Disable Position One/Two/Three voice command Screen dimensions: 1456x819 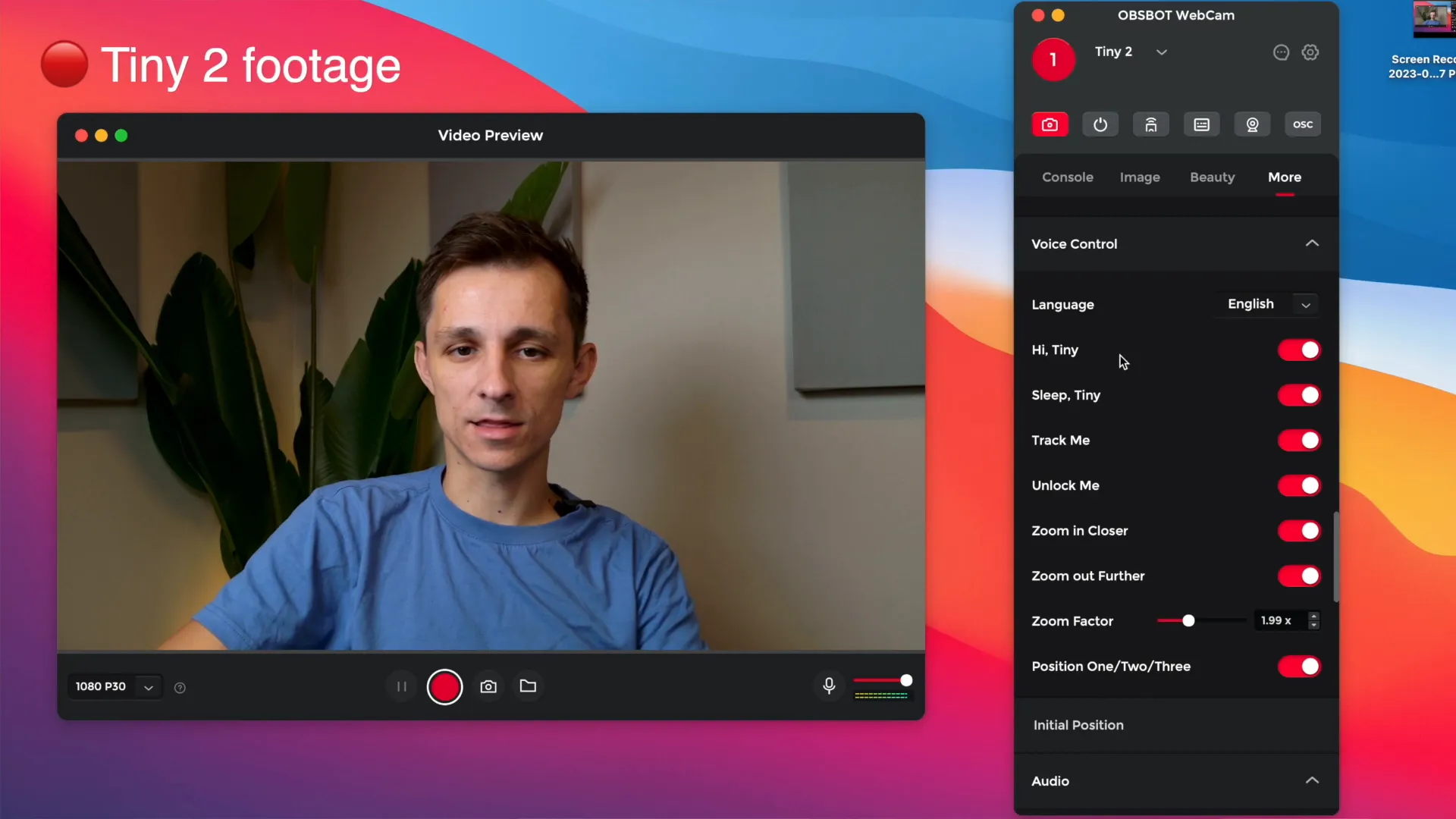pos(1299,667)
